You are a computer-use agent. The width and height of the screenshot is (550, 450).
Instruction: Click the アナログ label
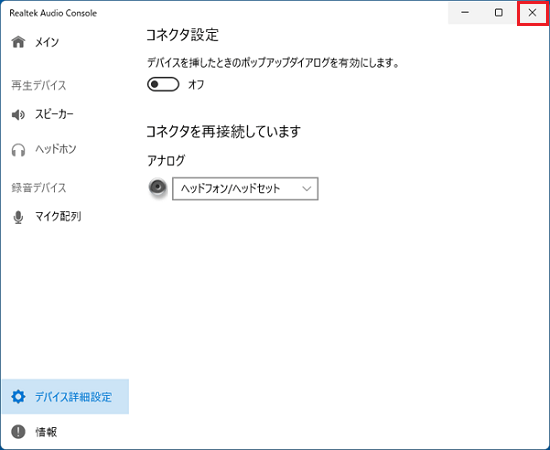tap(166, 161)
